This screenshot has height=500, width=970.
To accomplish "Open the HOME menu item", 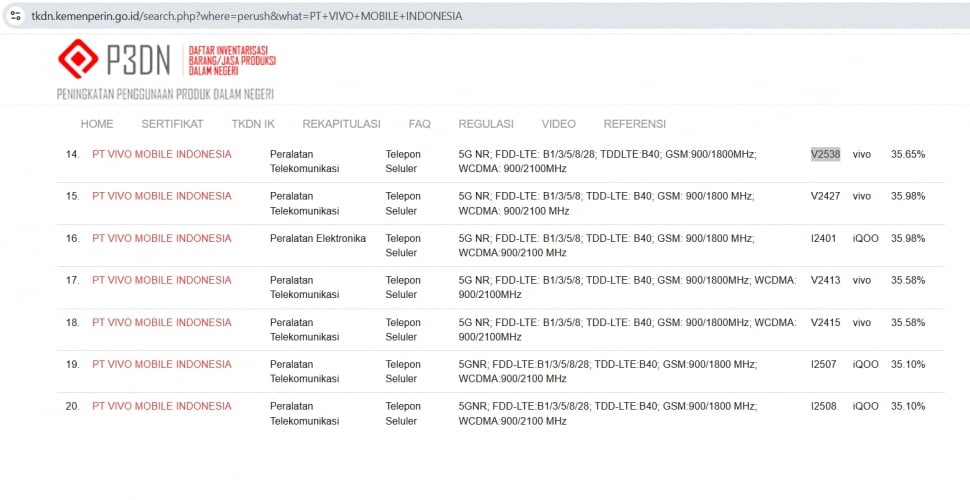I will (x=97, y=124).
